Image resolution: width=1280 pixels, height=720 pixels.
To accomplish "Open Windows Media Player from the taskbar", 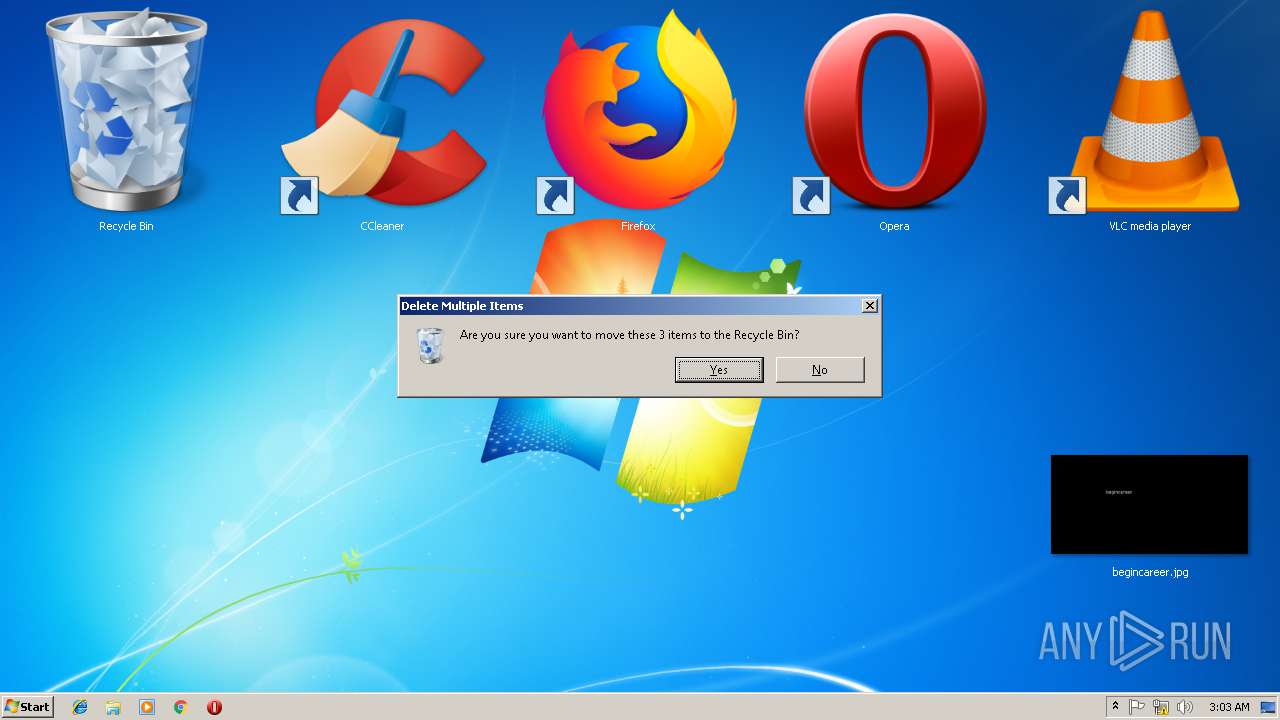I will click(x=147, y=707).
